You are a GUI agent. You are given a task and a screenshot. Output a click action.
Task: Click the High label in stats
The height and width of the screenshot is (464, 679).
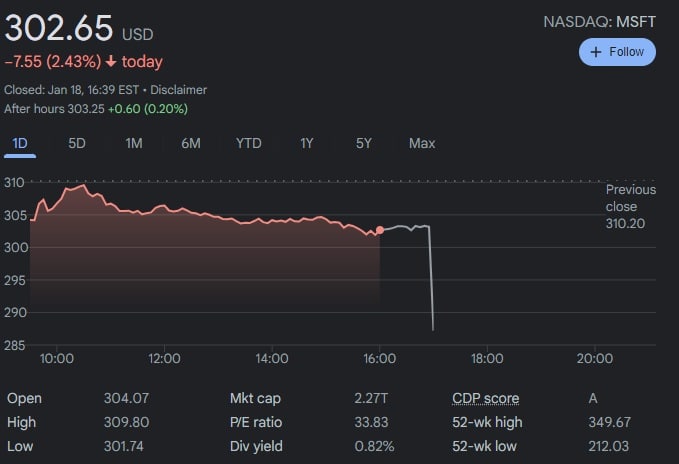coord(22,422)
